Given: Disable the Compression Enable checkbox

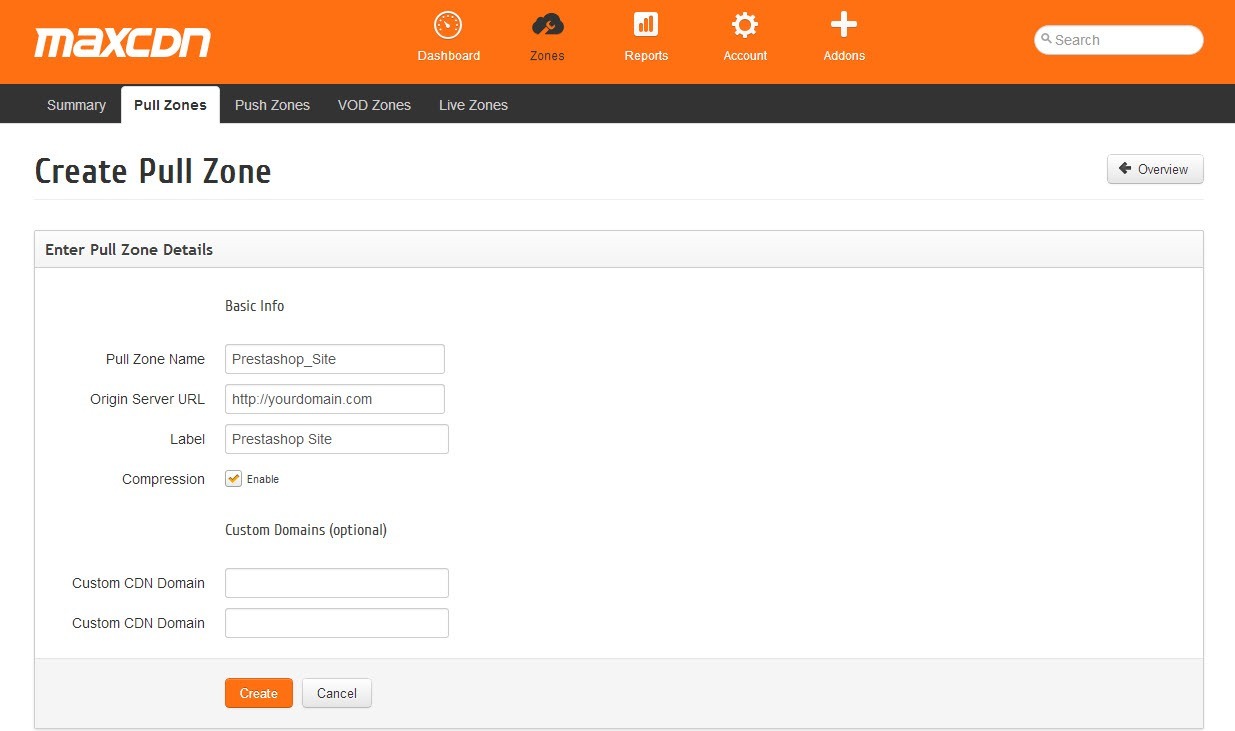Looking at the screenshot, I should pos(233,479).
